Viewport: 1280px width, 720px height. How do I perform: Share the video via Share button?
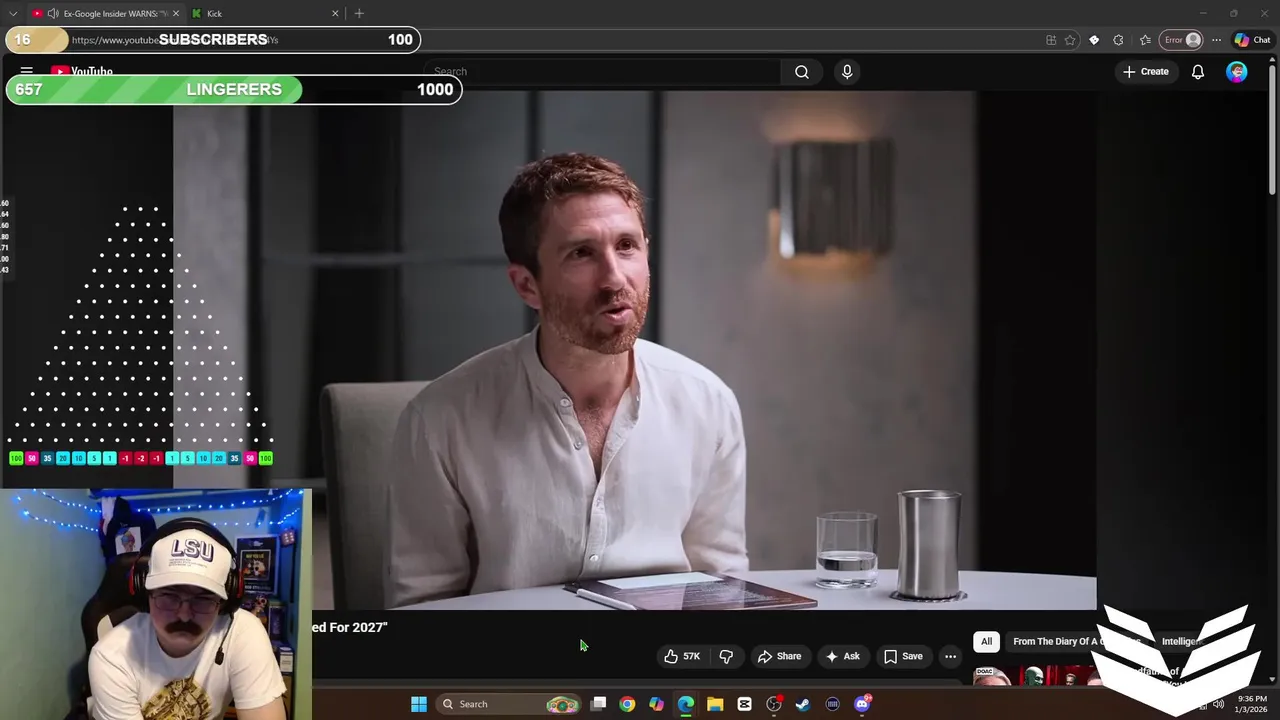[779, 656]
